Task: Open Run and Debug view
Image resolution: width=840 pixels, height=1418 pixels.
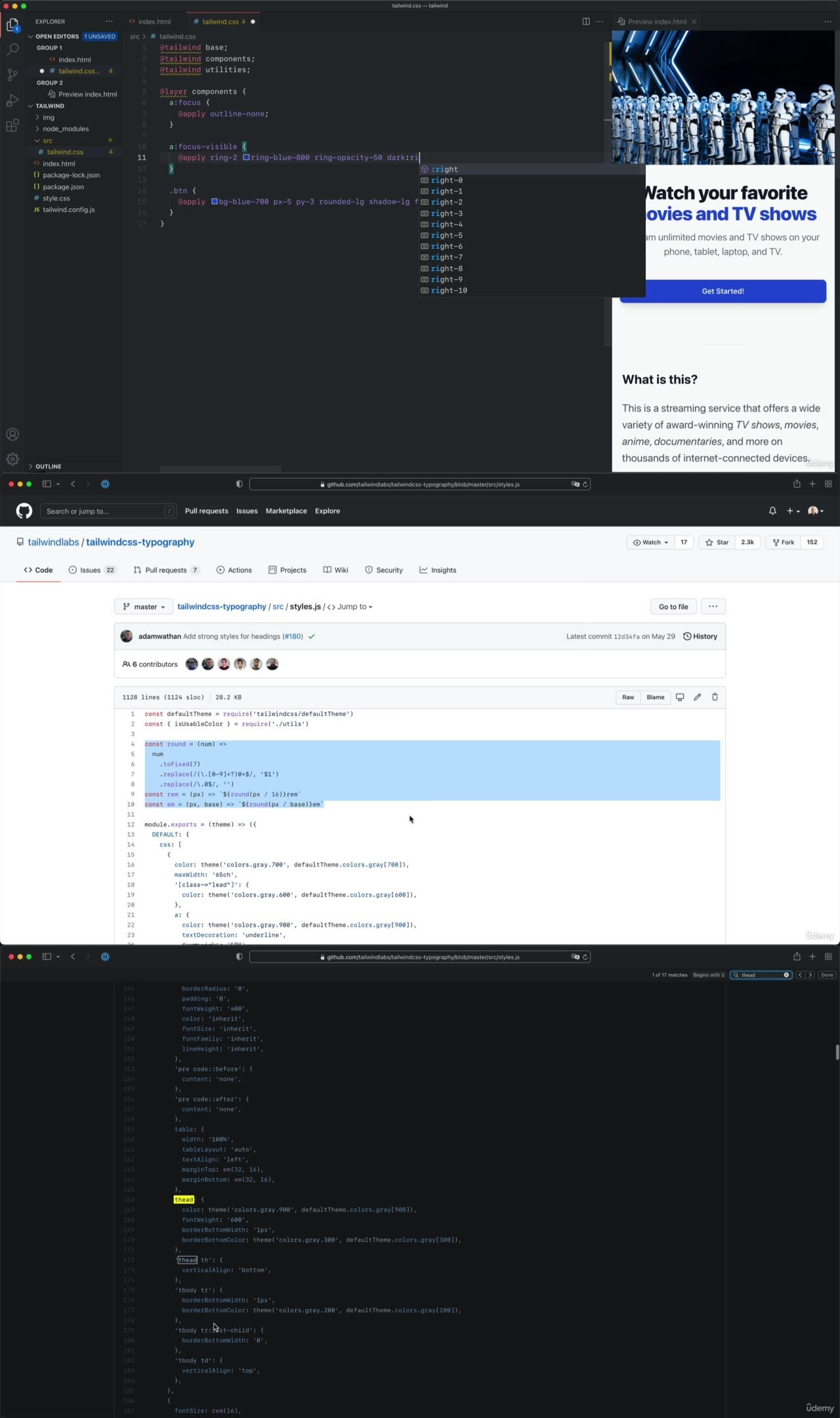Action: [x=12, y=100]
